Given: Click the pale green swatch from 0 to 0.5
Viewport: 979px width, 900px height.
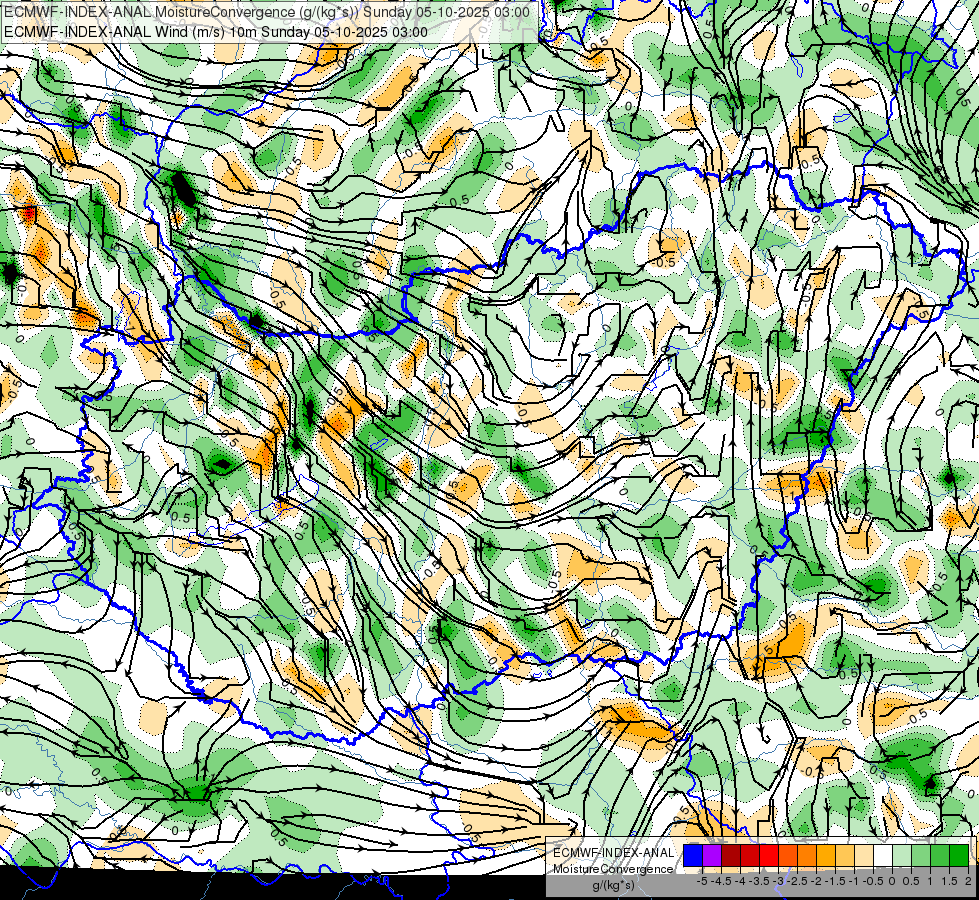Looking at the screenshot, I should [902, 855].
